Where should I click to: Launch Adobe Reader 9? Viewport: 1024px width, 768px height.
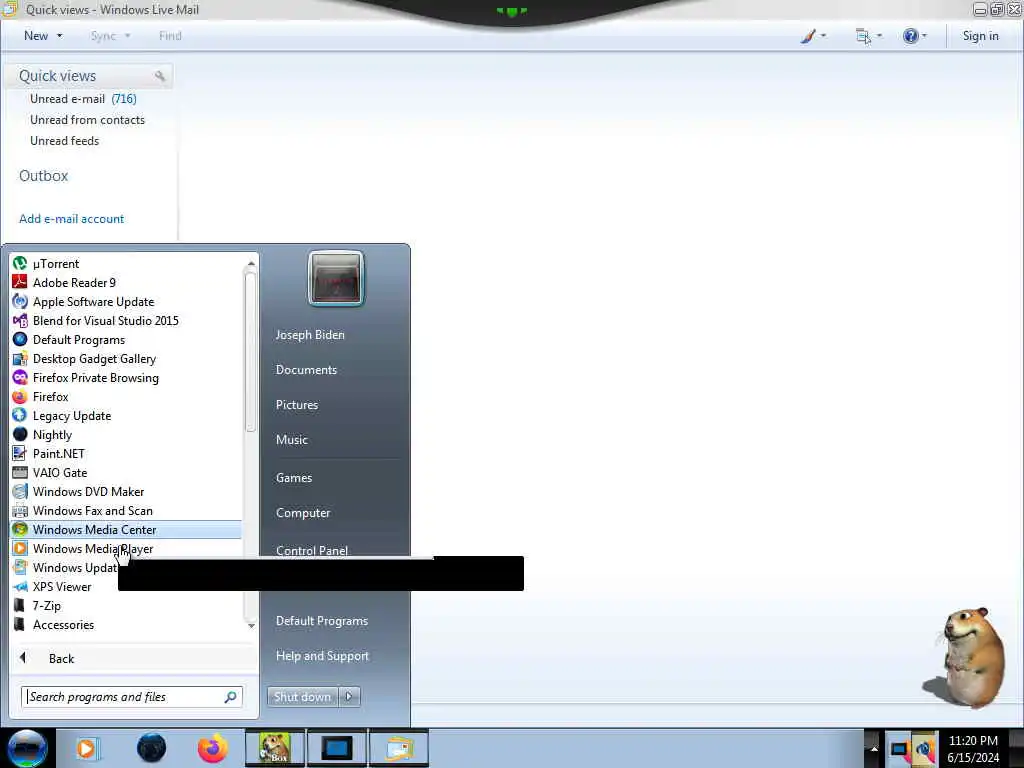(126, 283)
